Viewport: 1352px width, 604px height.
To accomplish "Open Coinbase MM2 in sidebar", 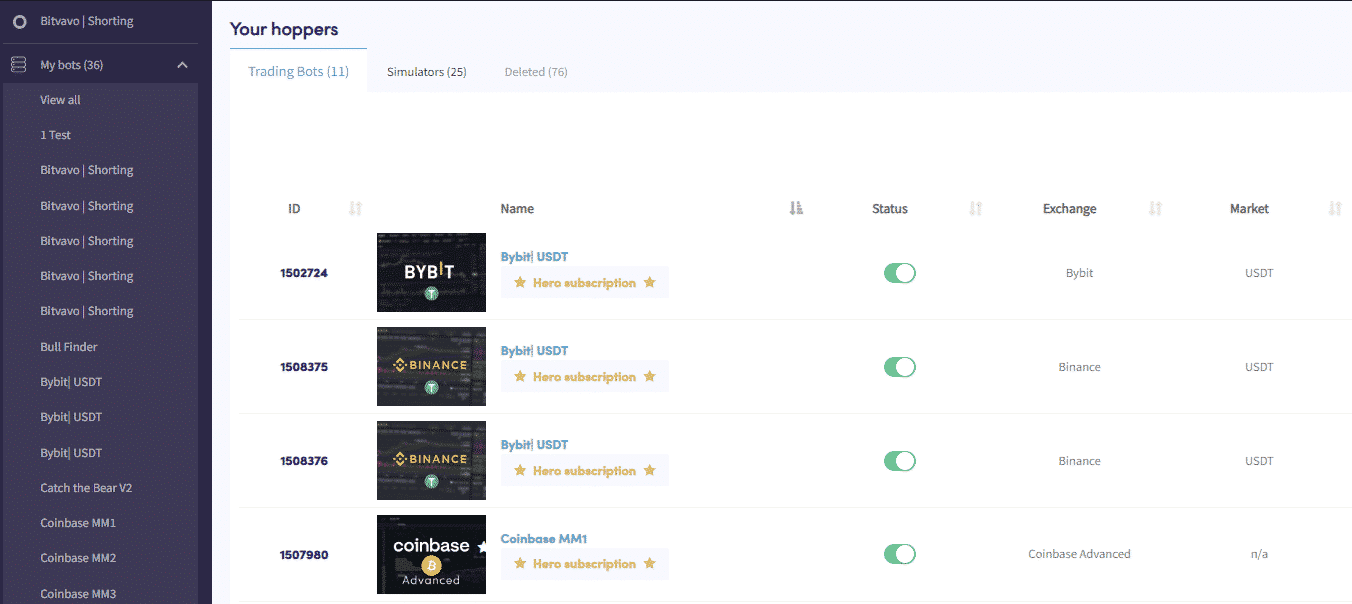I will click(78, 558).
